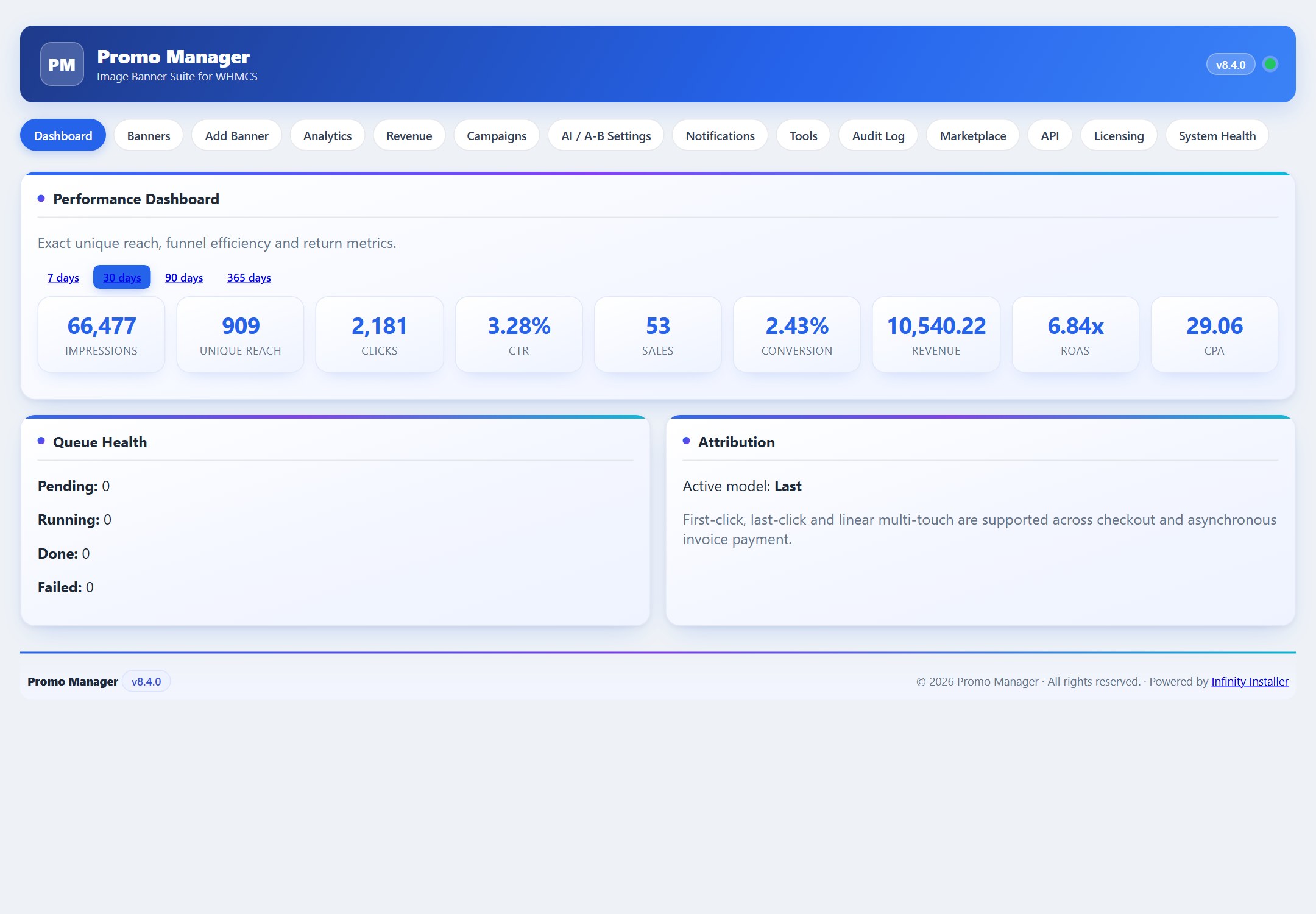Screen dimensions: 1316x914
Task: Click the 6.84x ROAS card
Action: [1075, 335]
